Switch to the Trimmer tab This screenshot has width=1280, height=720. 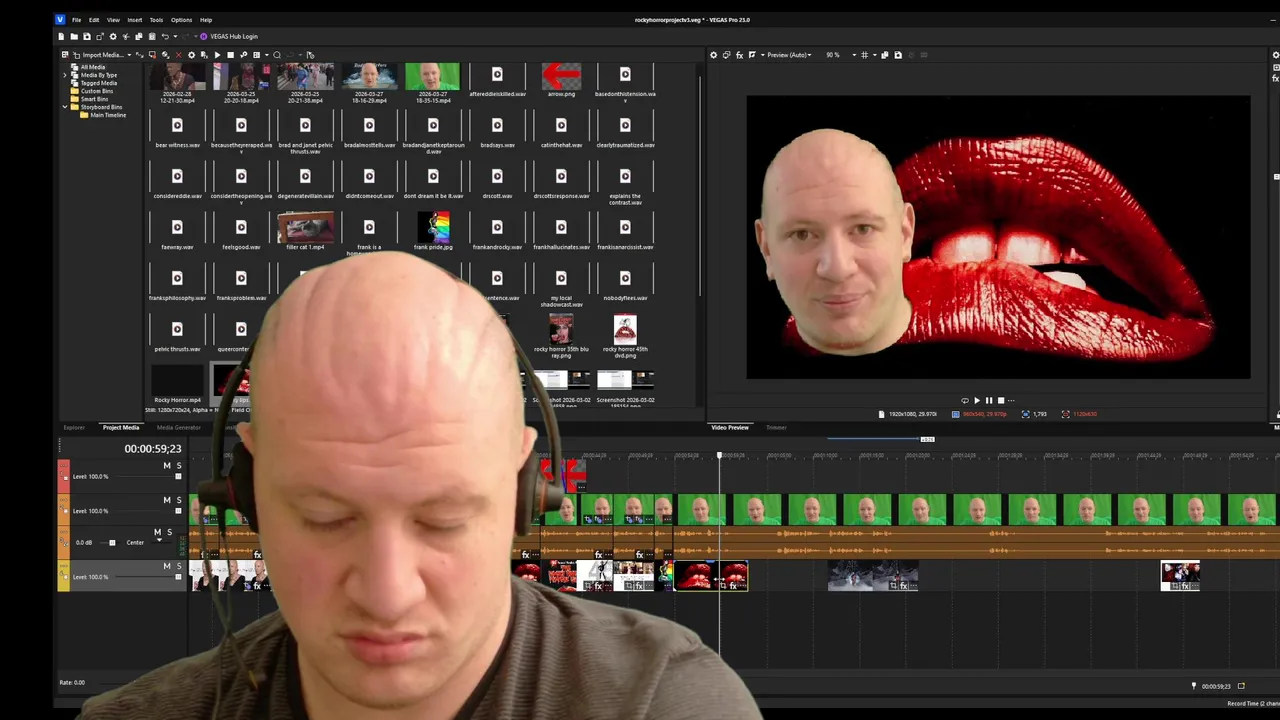[776, 428]
